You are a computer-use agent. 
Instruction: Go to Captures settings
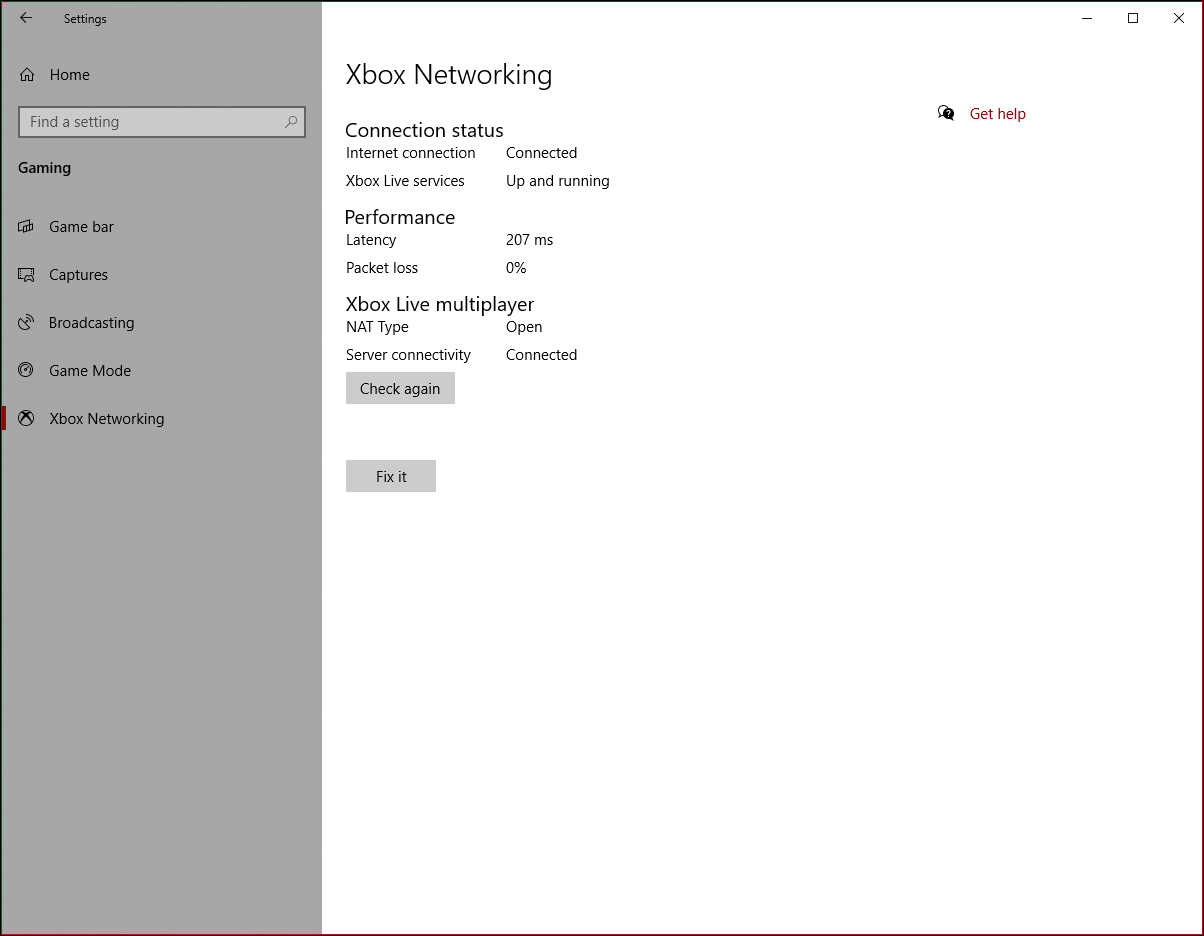[78, 275]
